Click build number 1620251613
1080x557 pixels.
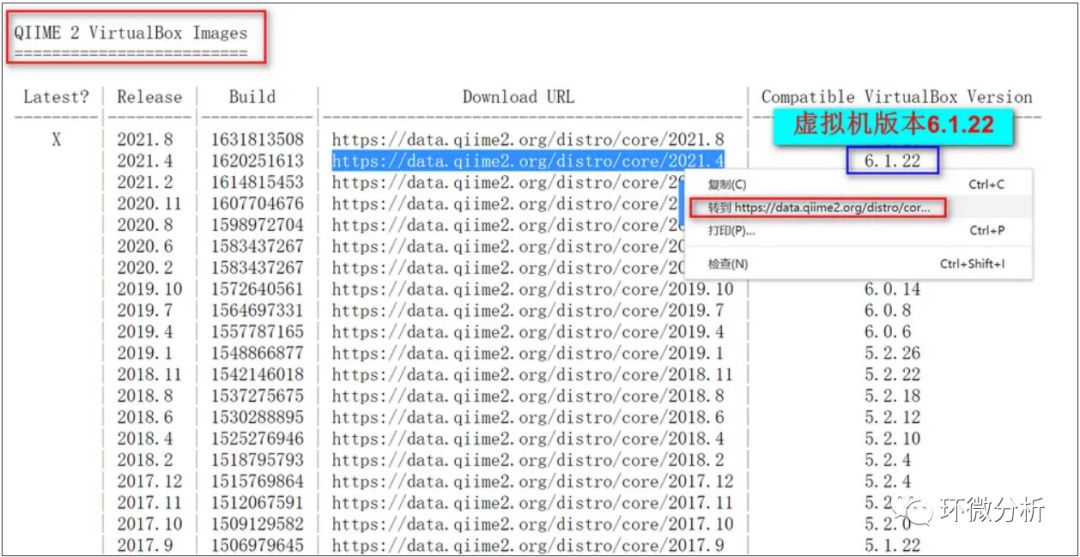(x=257, y=160)
